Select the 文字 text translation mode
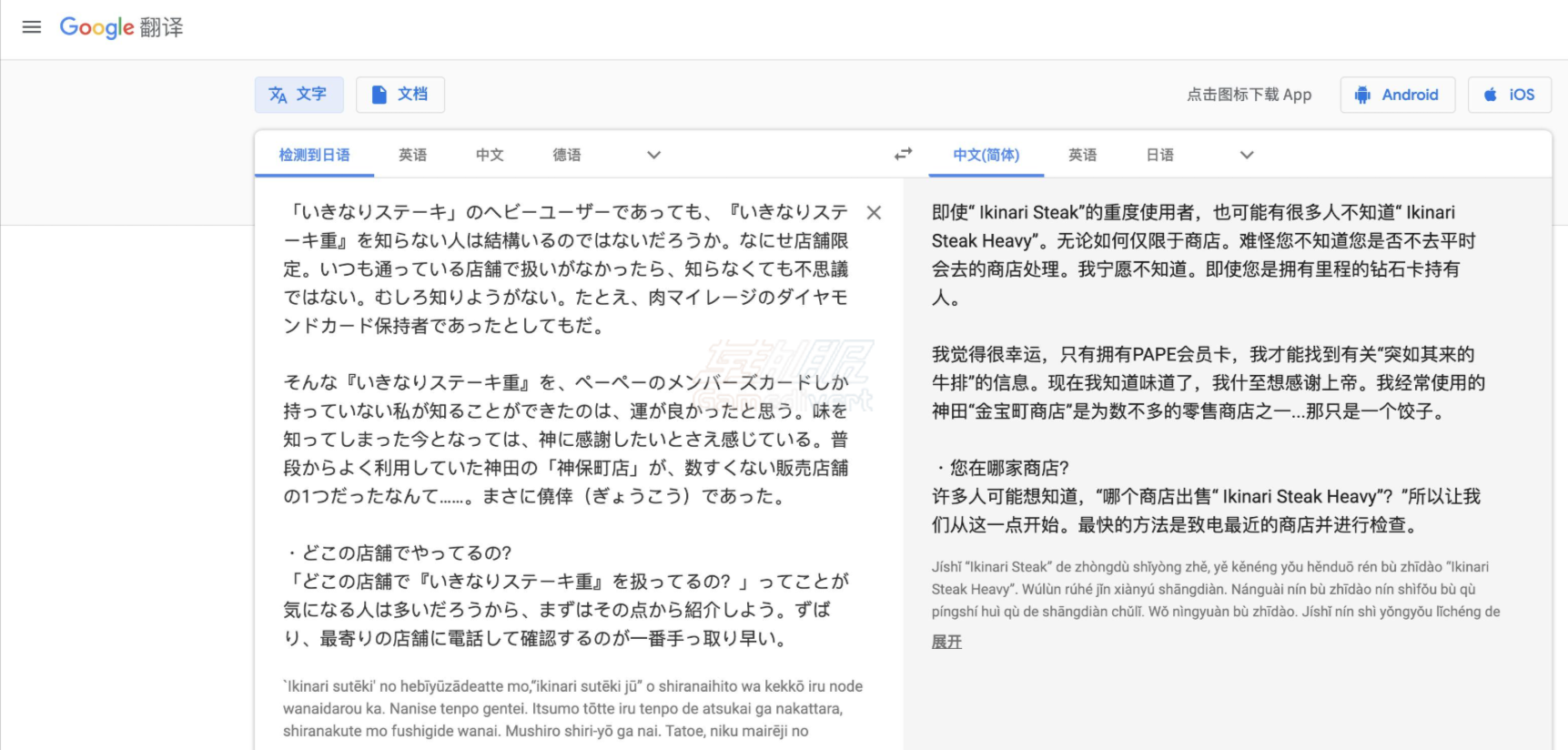The image size is (1568, 750). tap(299, 95)
